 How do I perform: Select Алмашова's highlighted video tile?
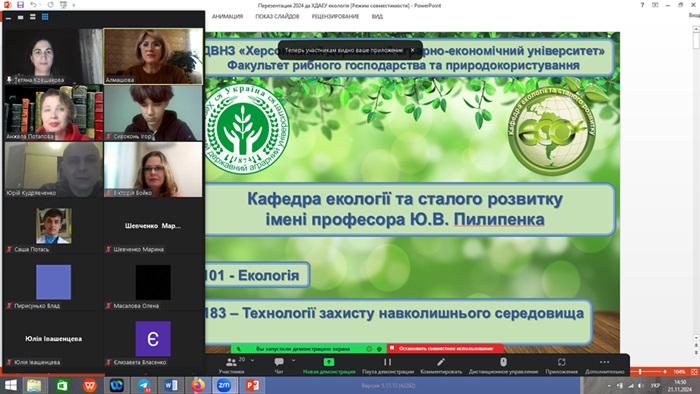[153, 56]
